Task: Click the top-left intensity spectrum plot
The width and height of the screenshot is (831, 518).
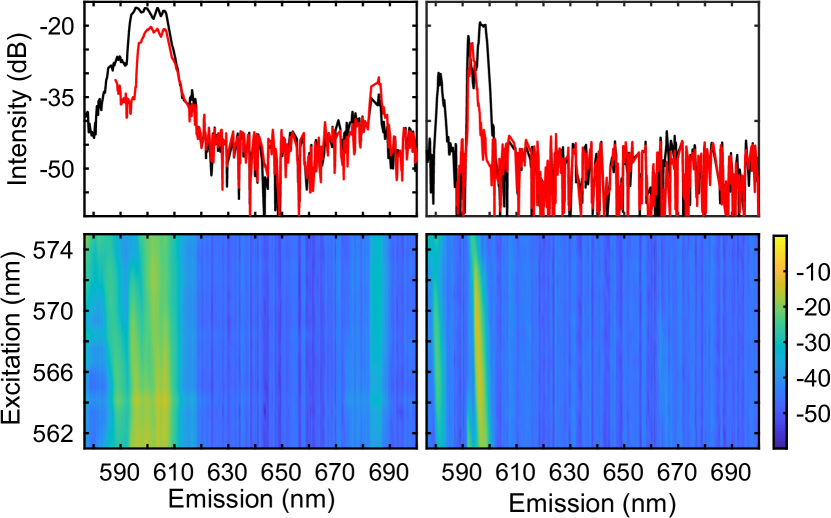Action: 251,108
